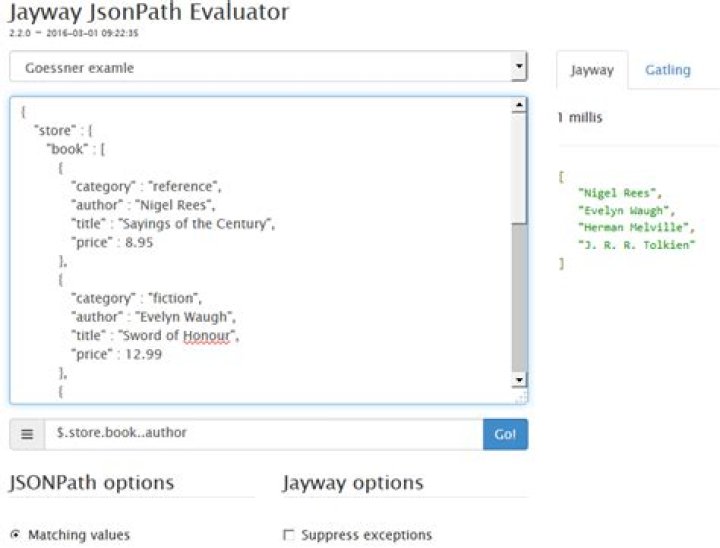
Task: Select the Matching values radio button
Action: click(15, 535)
